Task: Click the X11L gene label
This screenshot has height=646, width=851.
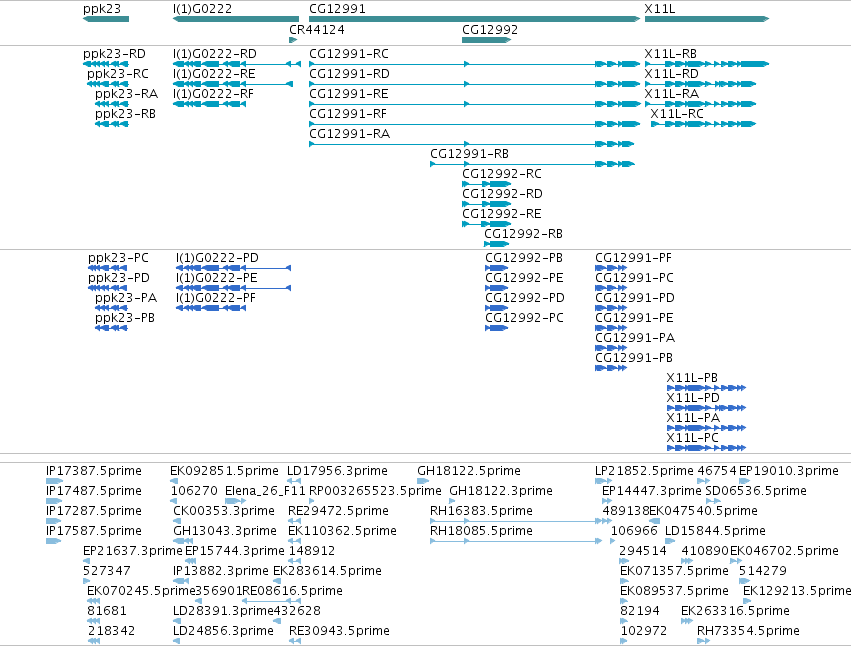Action: [x=660, y=9]
